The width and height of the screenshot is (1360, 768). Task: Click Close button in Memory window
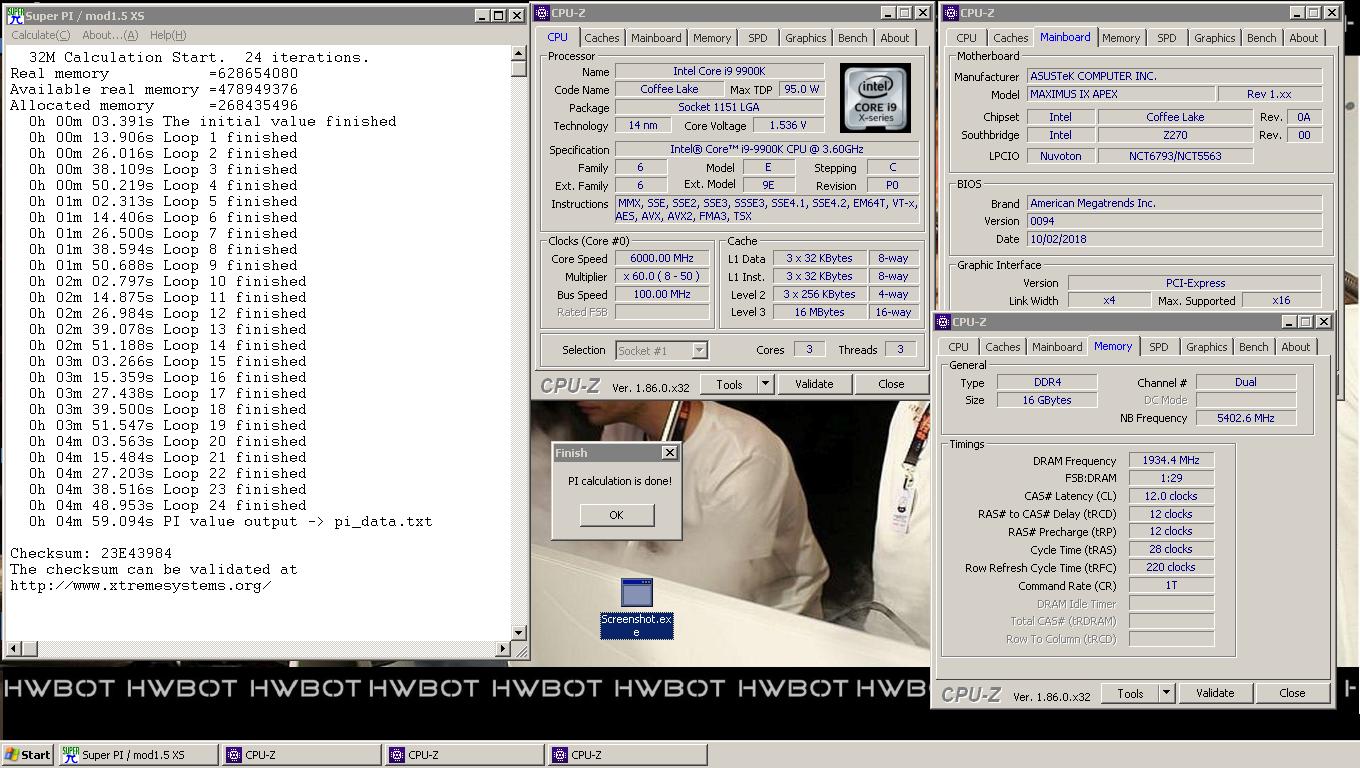coord(1292,693)
